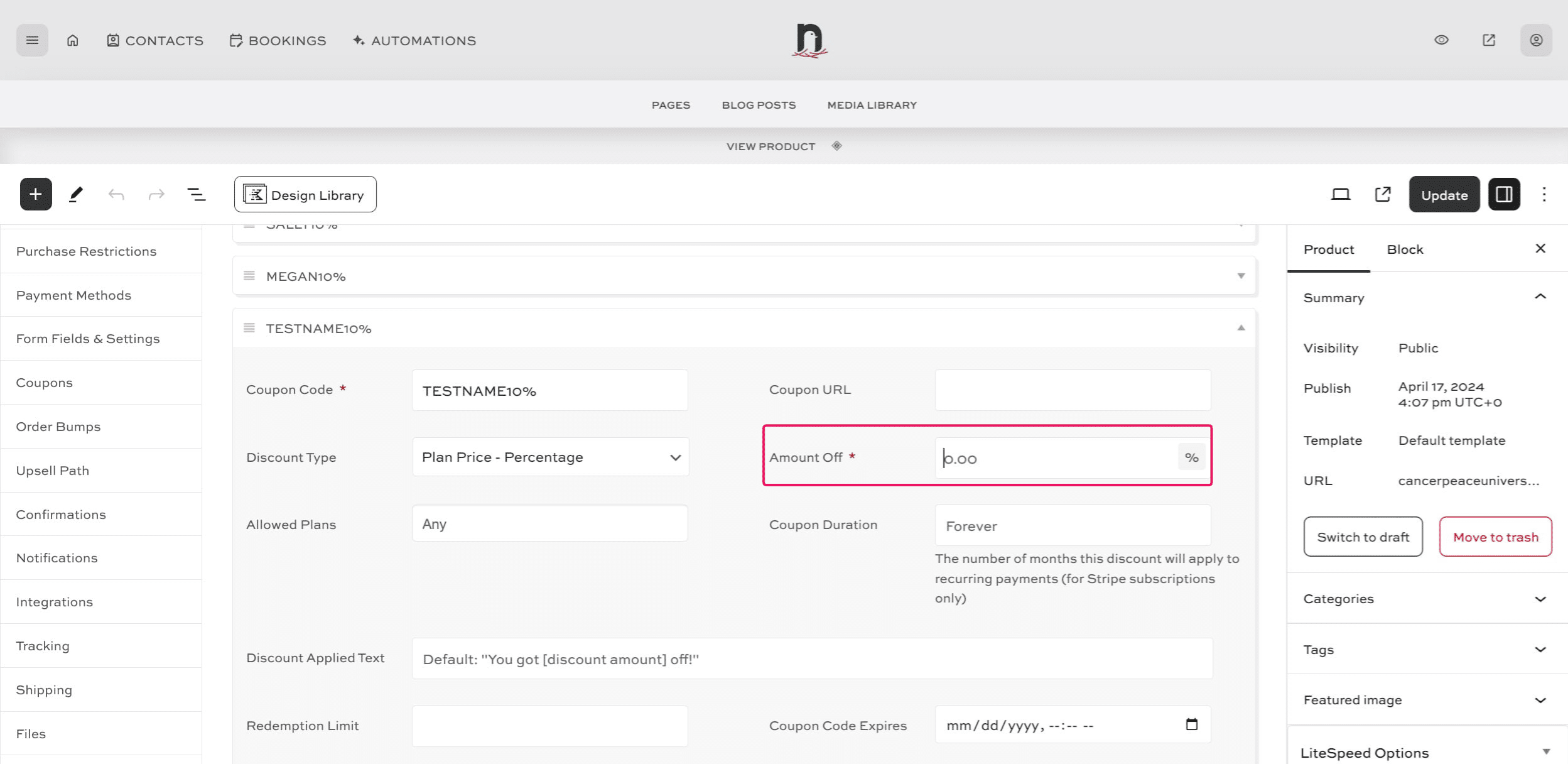Click the Amount Off input field

[x=1055, y=458]
